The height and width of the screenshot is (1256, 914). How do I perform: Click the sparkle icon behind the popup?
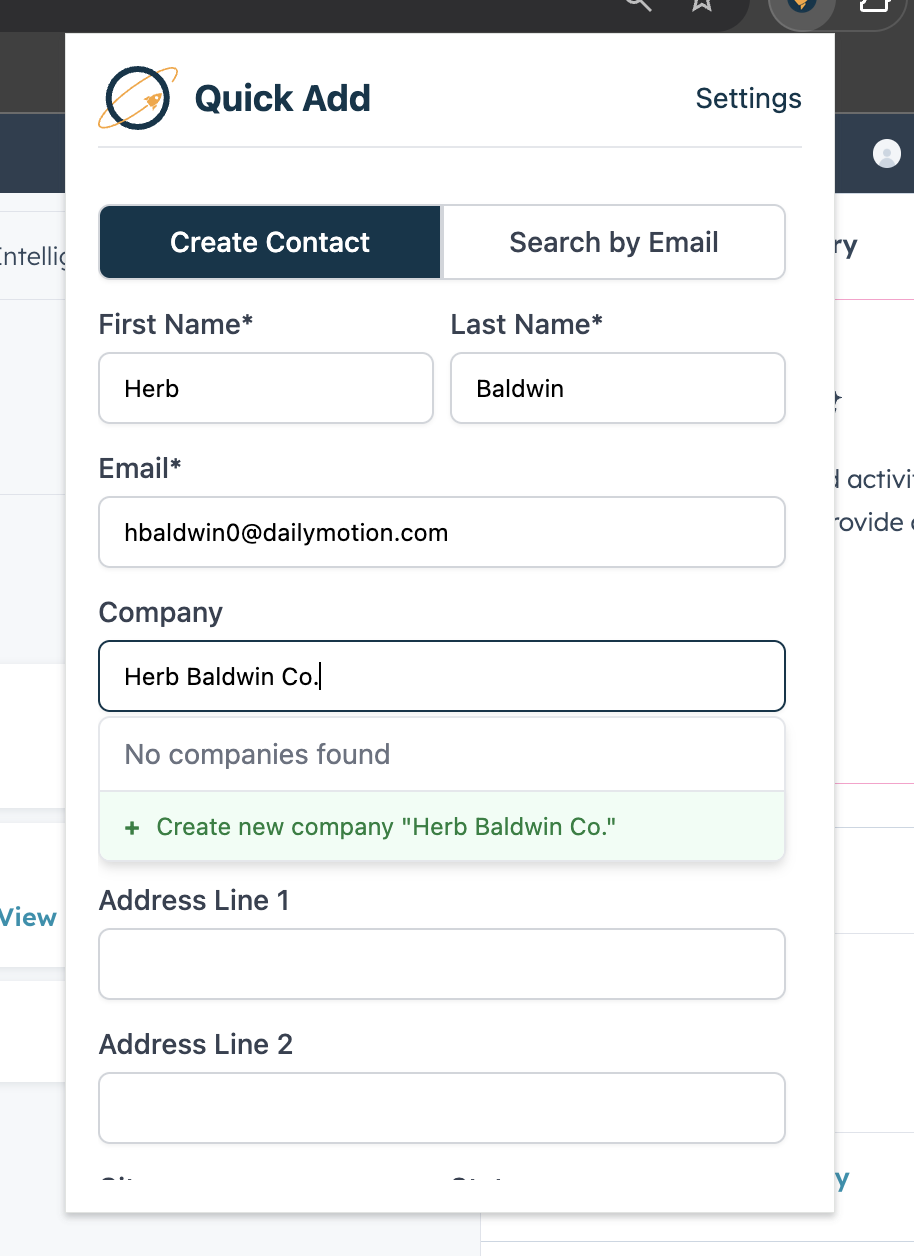point(838,400)
